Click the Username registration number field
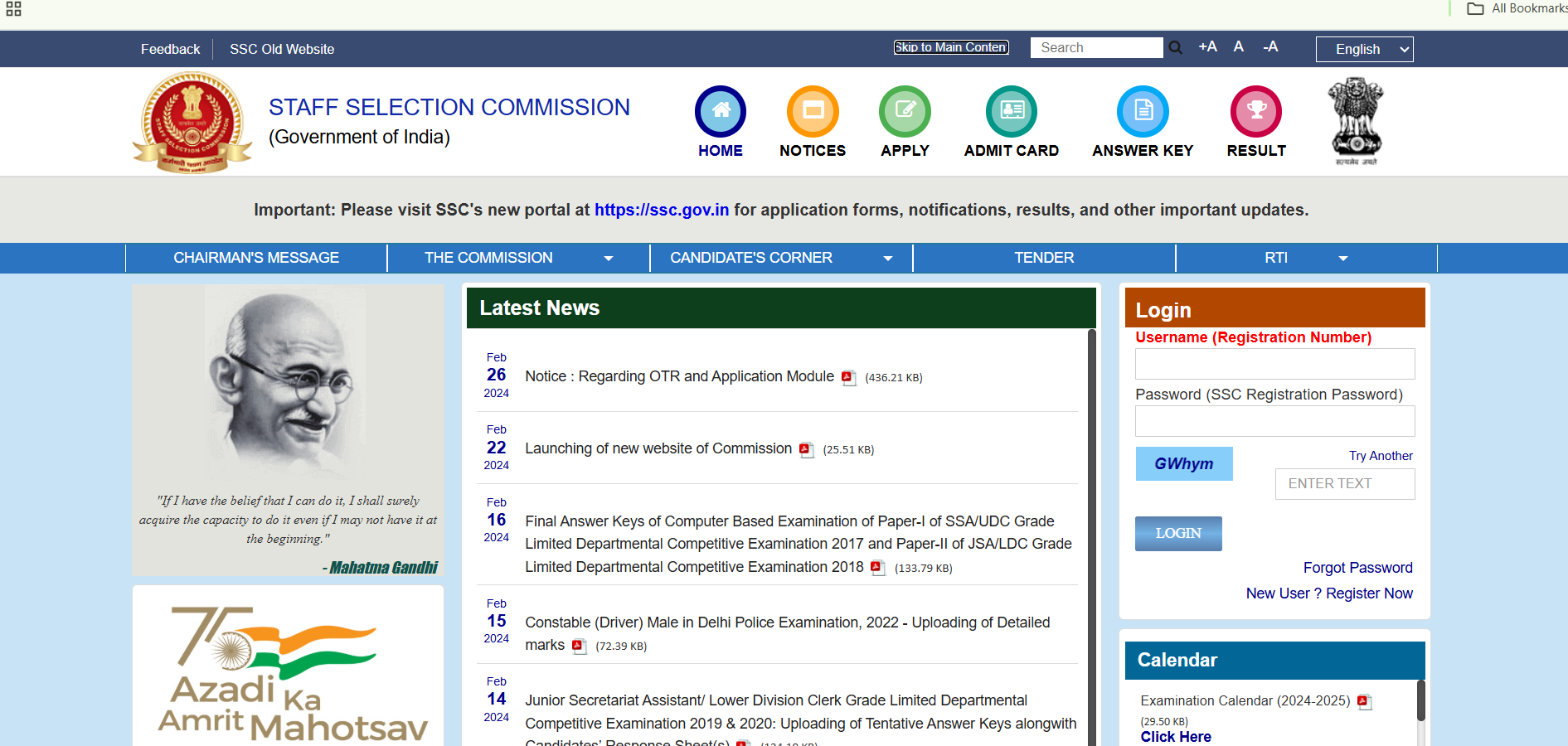 click(x=1274, y=364)
